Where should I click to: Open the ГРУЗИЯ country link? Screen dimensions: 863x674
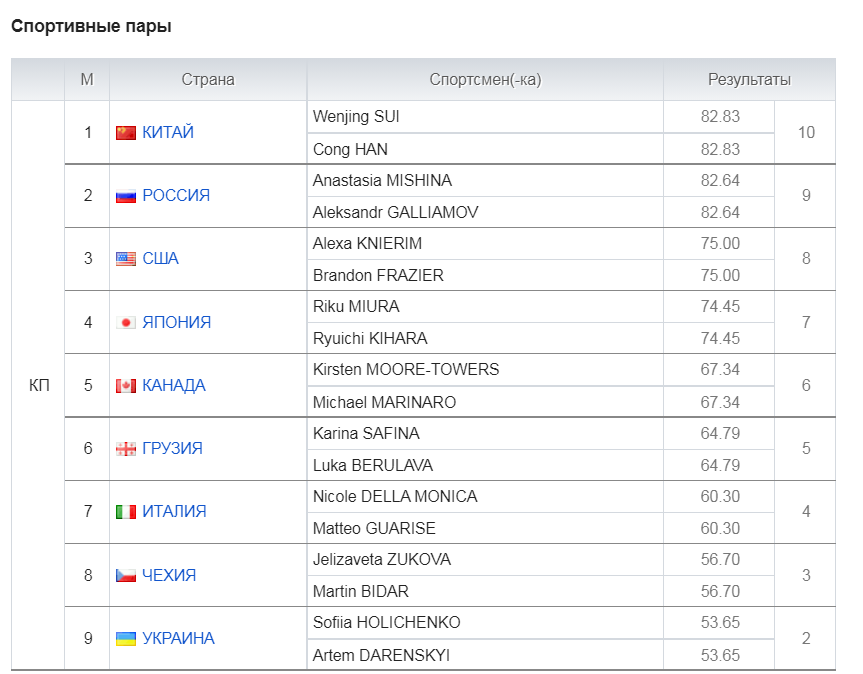[x=172, y=448]
